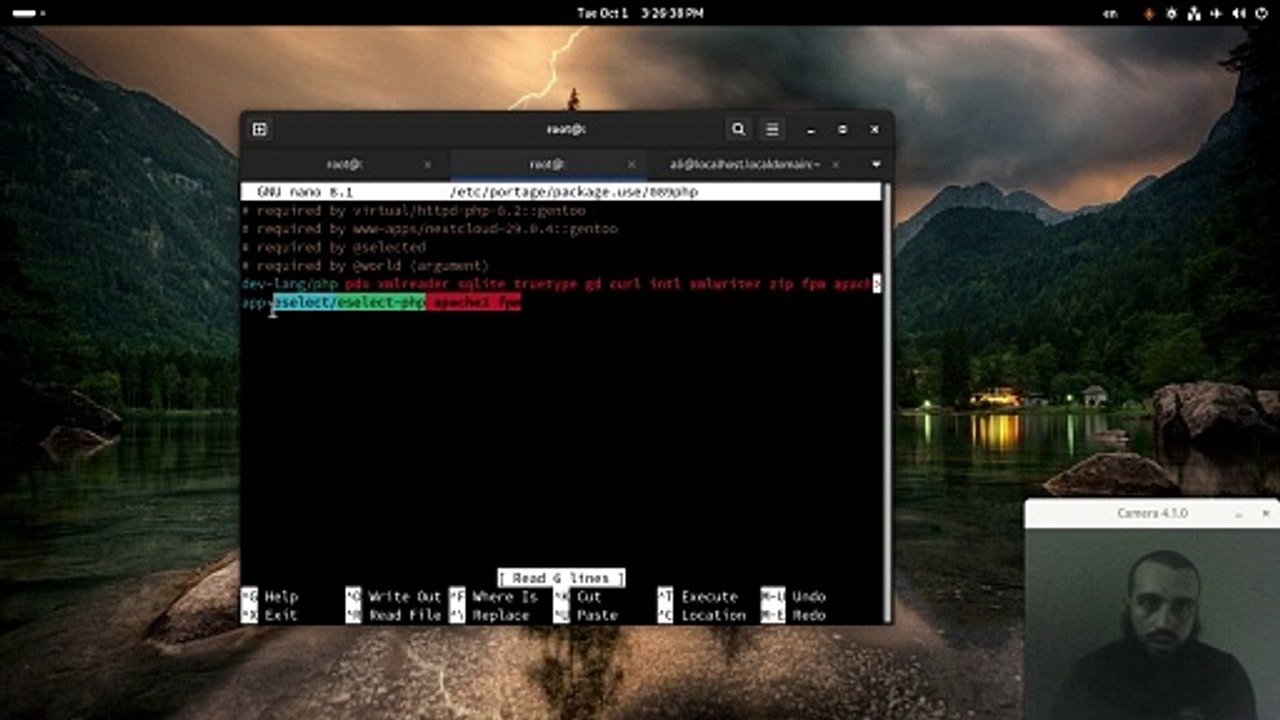Maximize the terminal window
1280x720 pixels.
pos(843,129)
